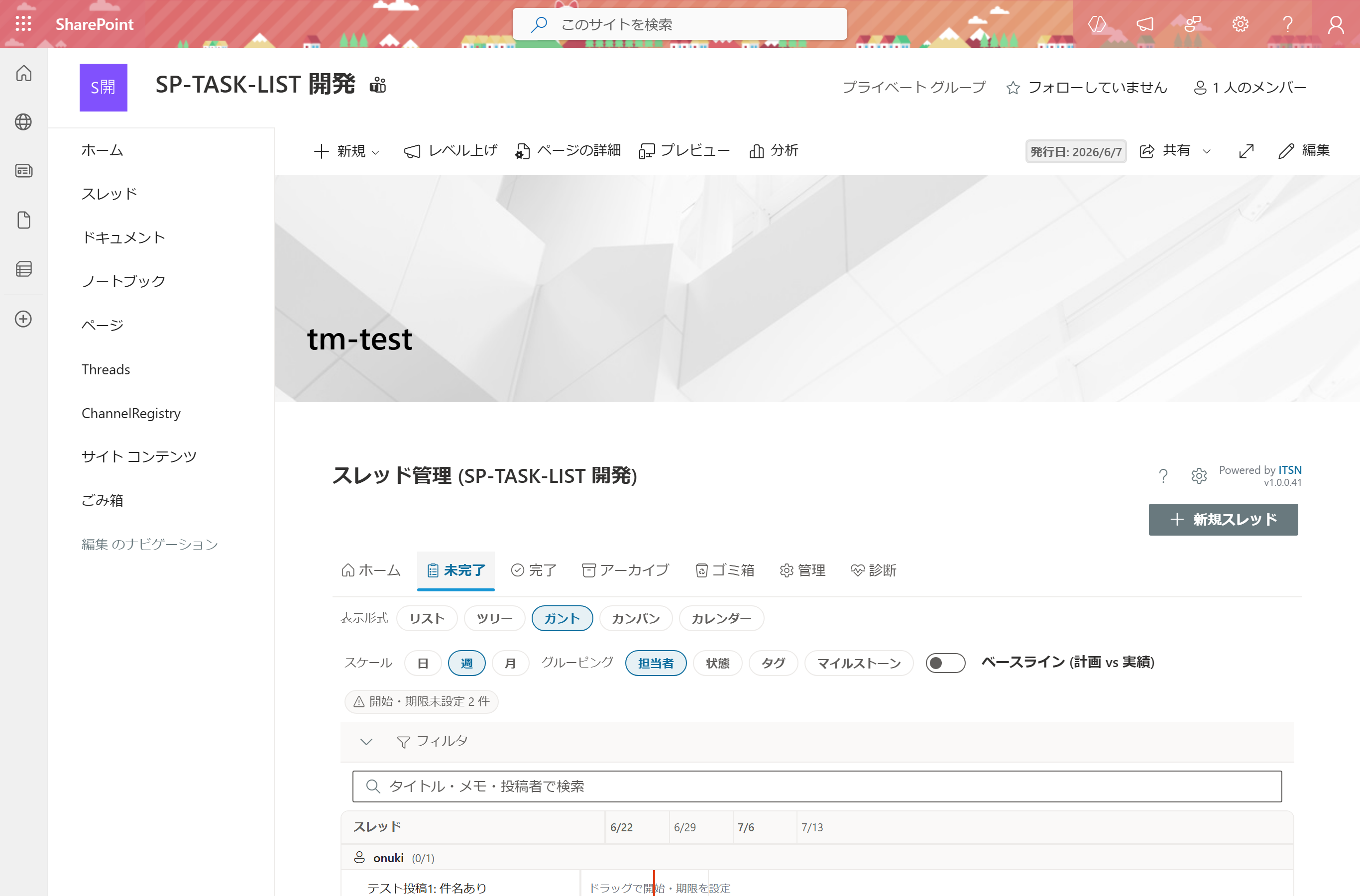Open the SharePoint app launcher waffle

23,24
